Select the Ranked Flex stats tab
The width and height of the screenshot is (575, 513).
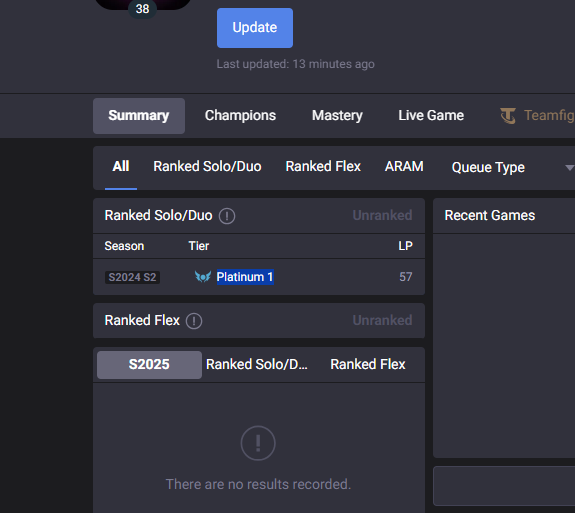[x=368, y=365]
